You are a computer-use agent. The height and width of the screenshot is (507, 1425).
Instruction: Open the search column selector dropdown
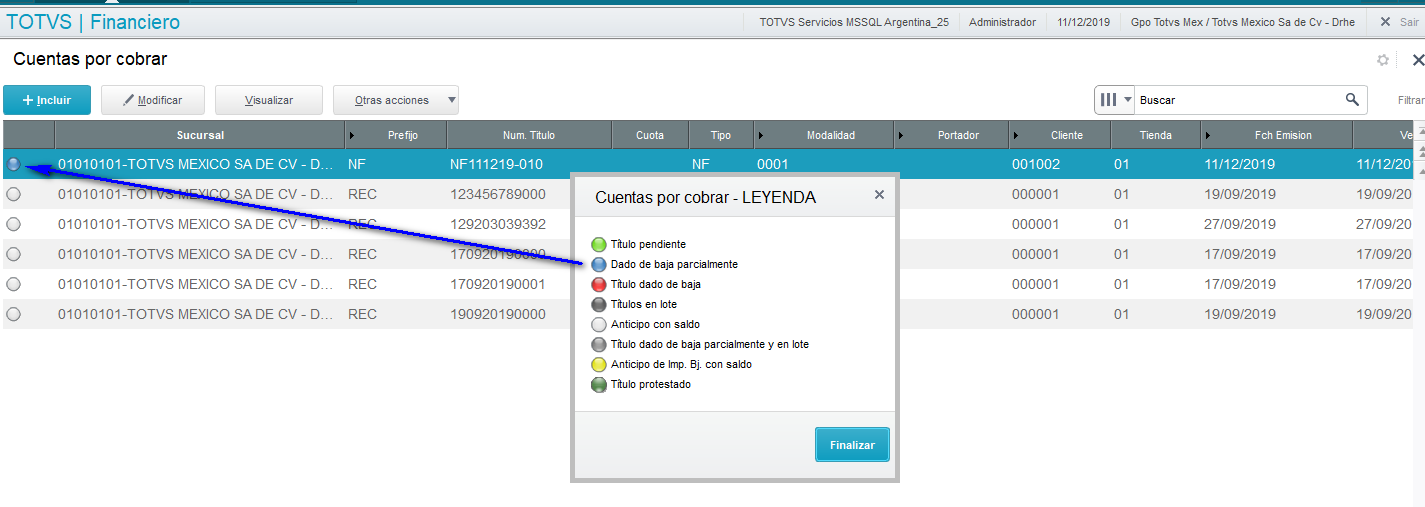coord(1116,100)
